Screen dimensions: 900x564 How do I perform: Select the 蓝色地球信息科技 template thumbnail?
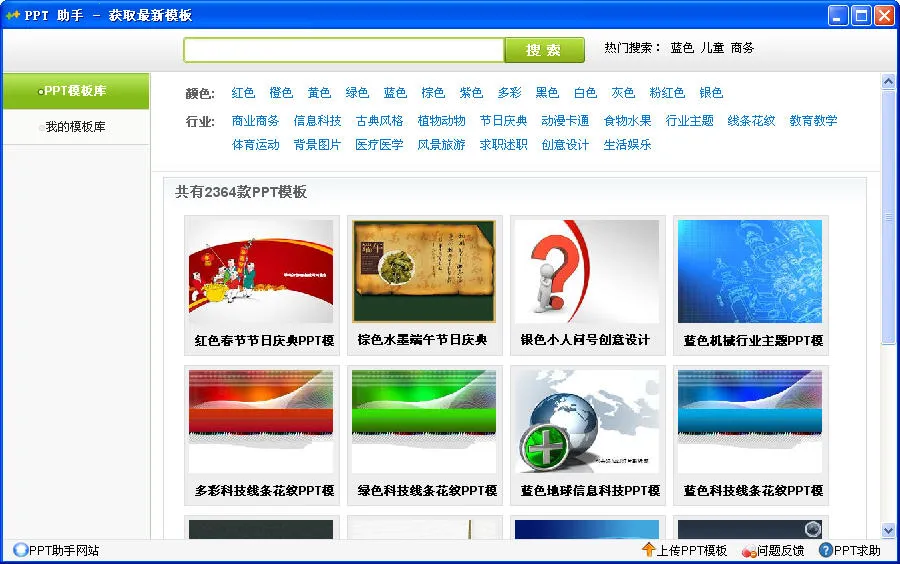point(586,422)
